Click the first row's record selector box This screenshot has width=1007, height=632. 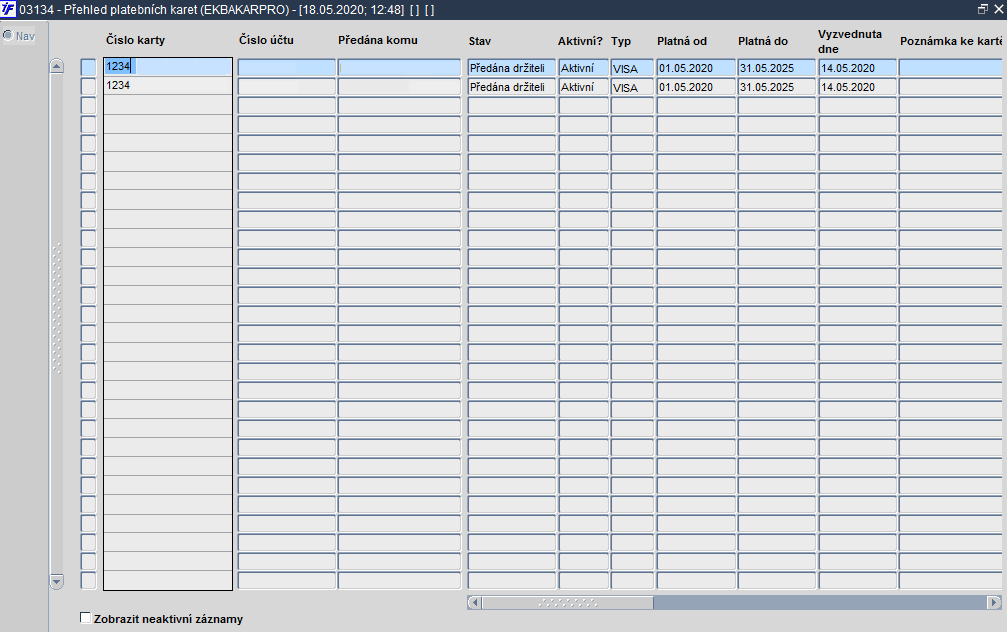(x=88, y=67)
